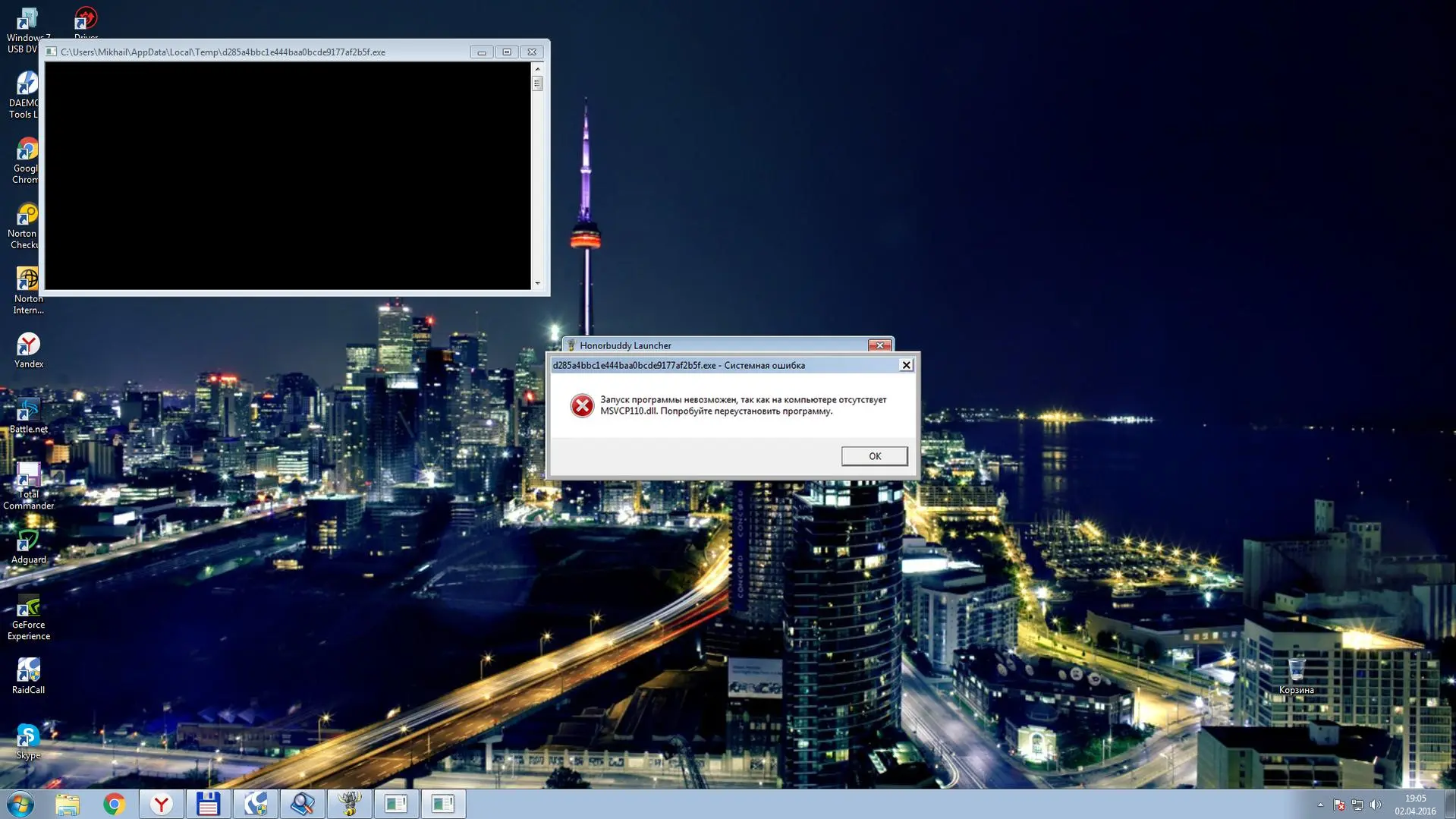Select the GeForce Experience desktop icon

point(28,616)
